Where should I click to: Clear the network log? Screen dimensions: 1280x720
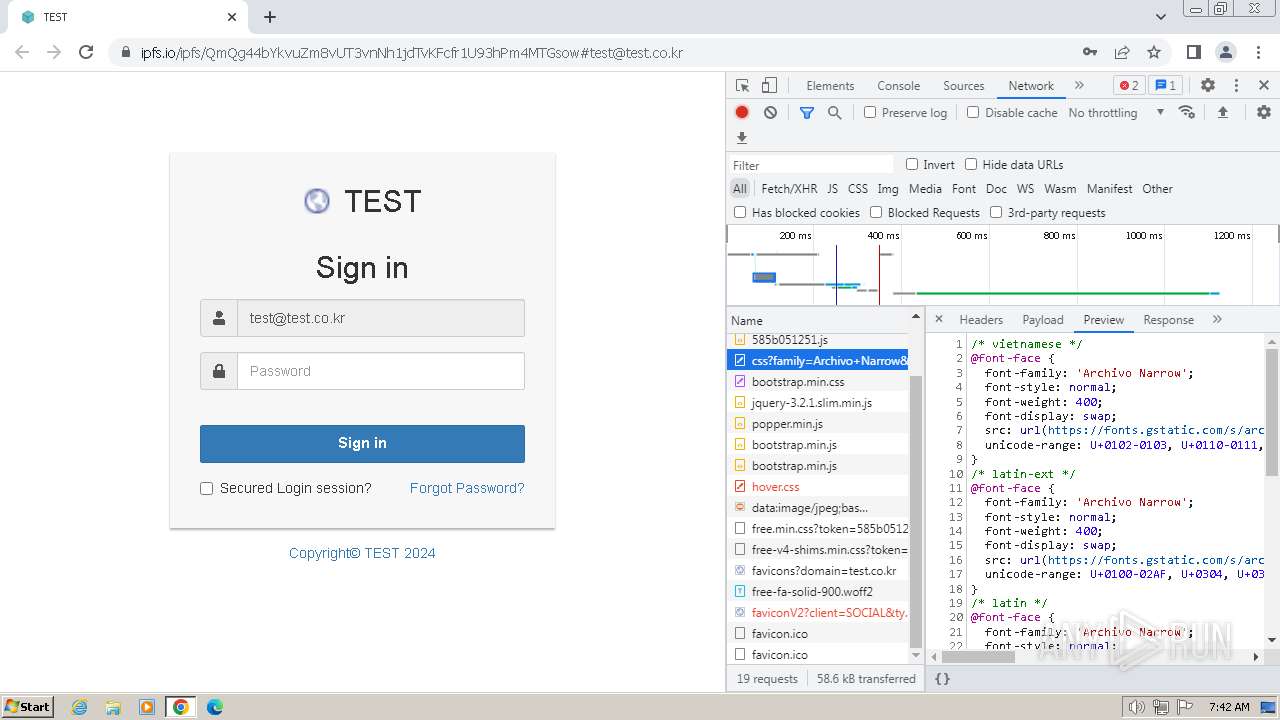click(x=770, y=113)
